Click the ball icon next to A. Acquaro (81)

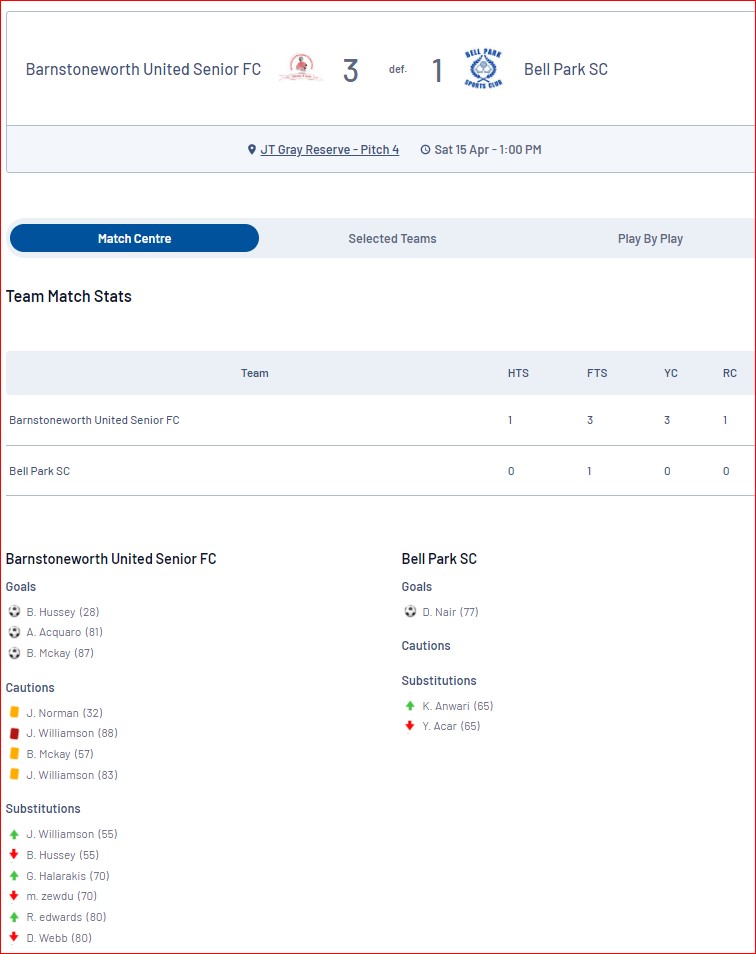[15, 632]
